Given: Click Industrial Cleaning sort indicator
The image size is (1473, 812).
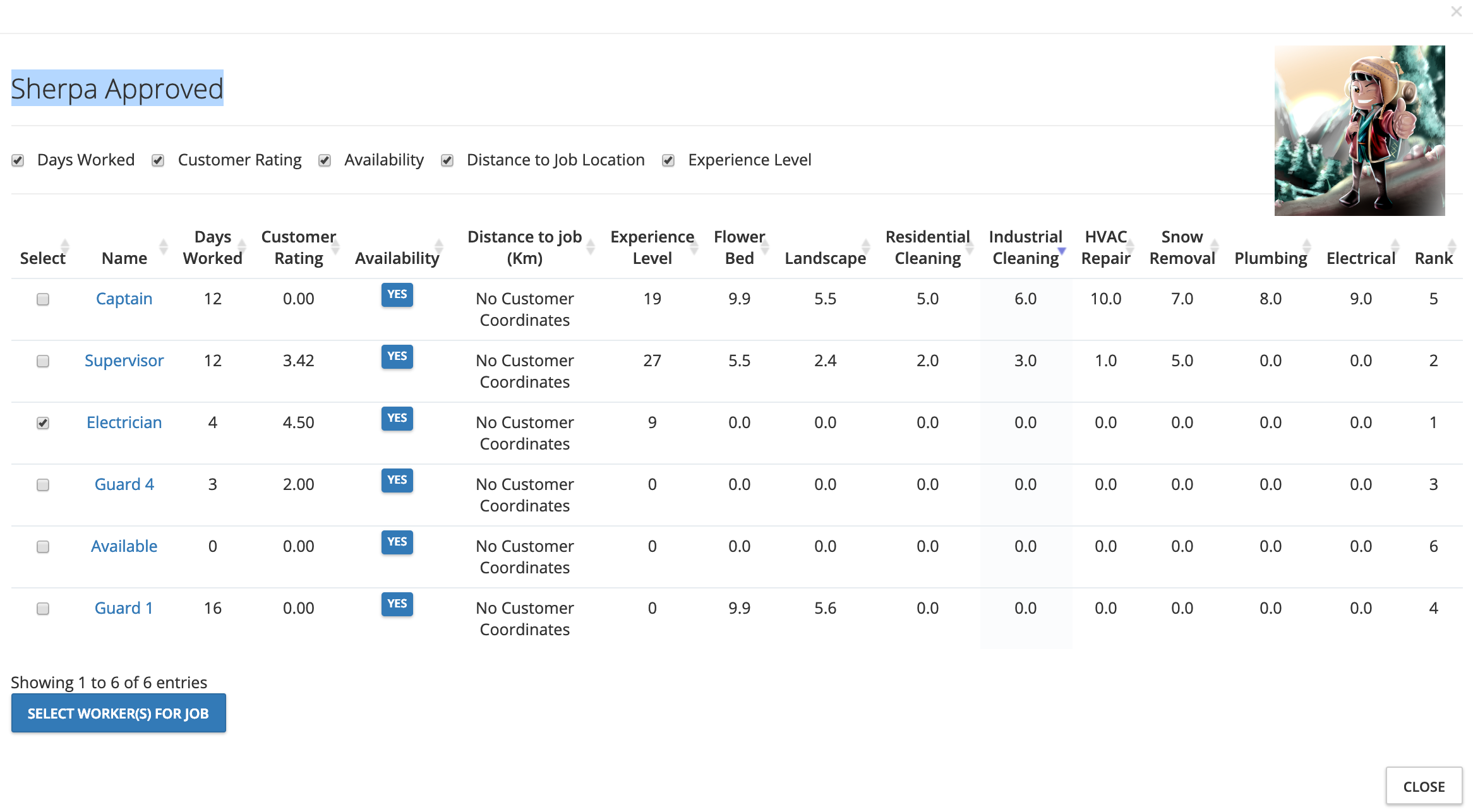Looking at the screenshot, I should click(1062, 251).
